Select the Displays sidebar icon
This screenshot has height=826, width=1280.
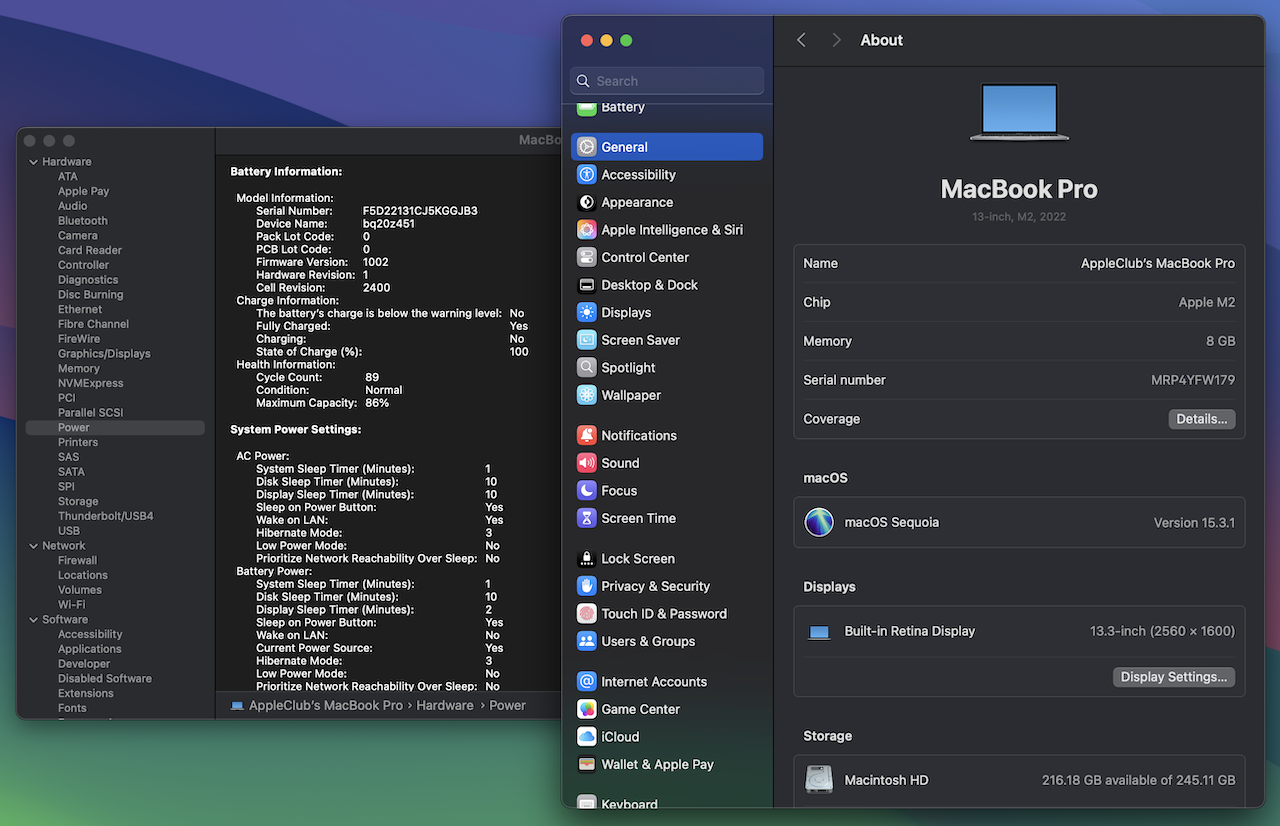point(587,312)
